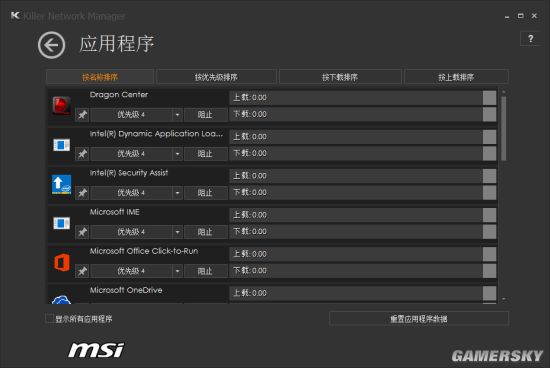Click the Intel Security Assist icon
550x368 pixels.
coord(61,184)
